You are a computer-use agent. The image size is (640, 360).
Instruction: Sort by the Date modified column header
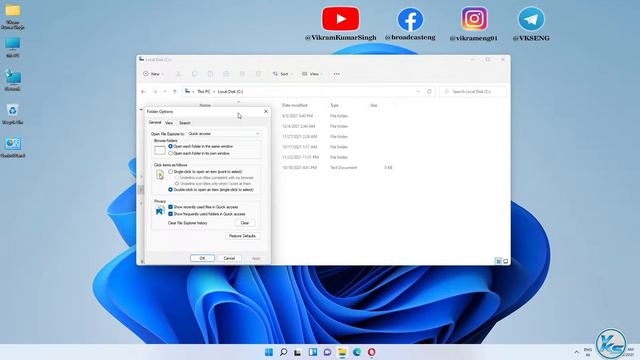point(295,105)
